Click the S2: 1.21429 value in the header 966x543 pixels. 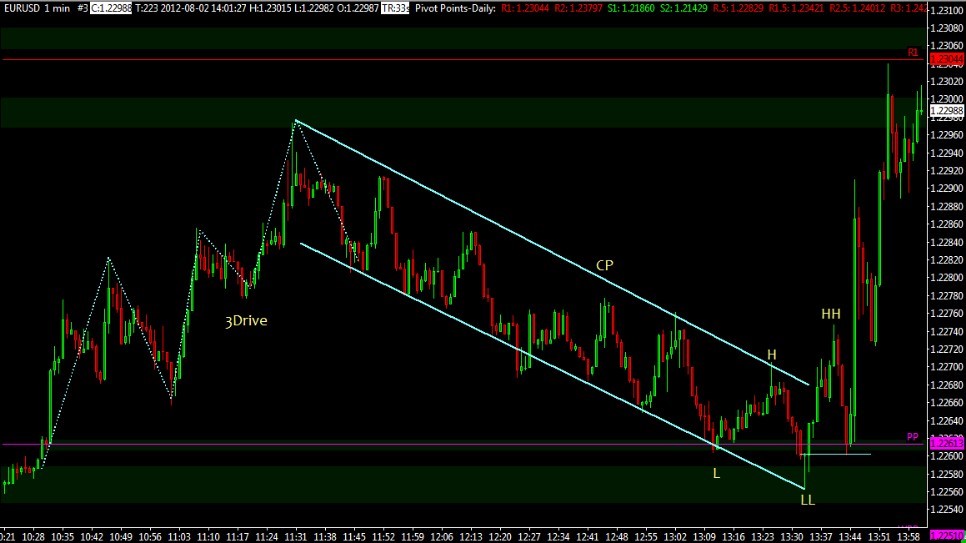[683, 9]
